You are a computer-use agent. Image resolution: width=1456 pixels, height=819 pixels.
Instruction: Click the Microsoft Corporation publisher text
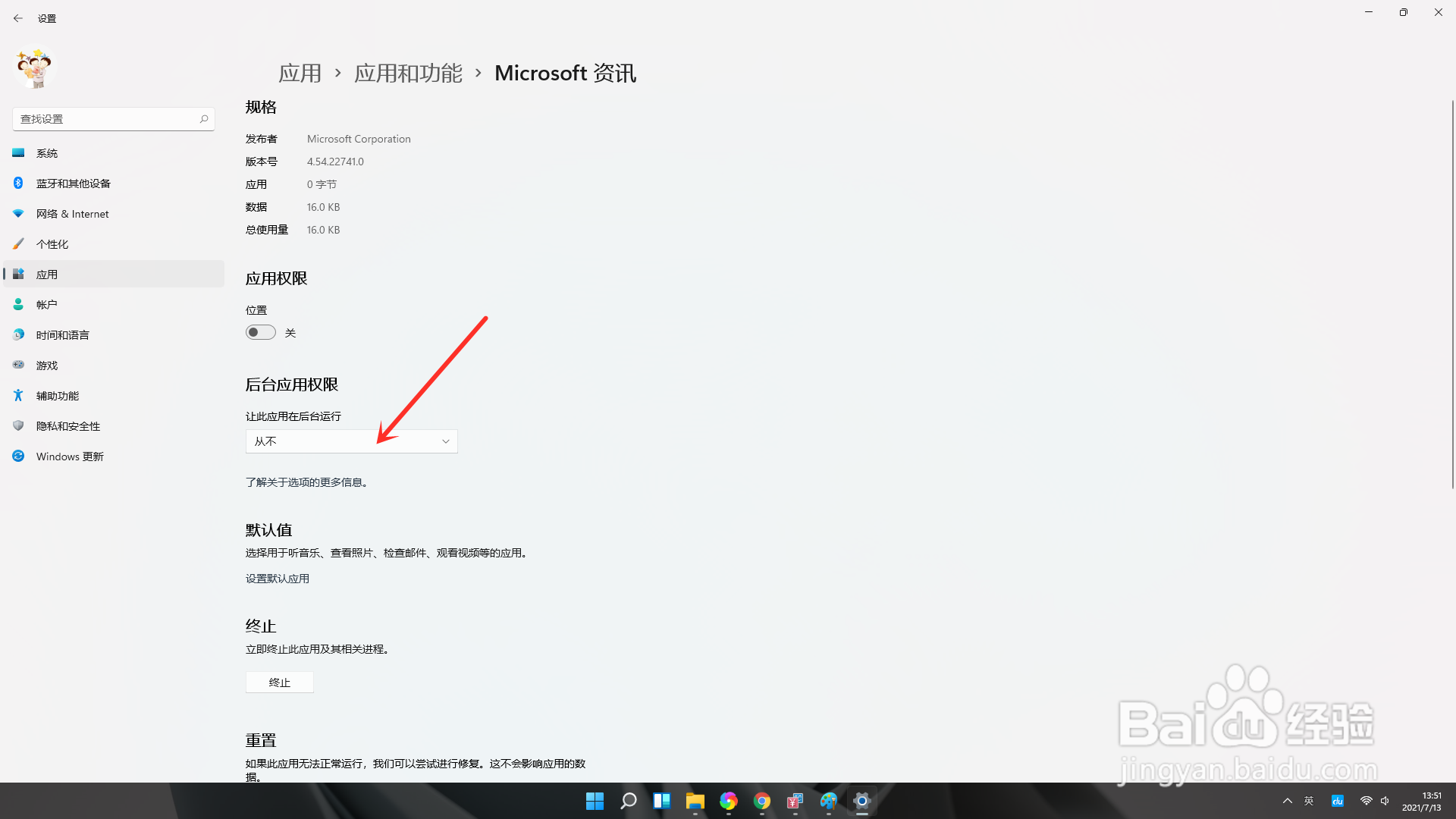pyautogui.click(x=359, y=139)
